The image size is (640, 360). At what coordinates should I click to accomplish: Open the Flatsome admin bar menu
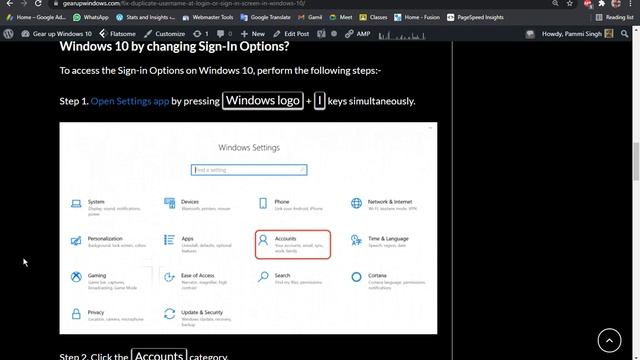(118, 34)
